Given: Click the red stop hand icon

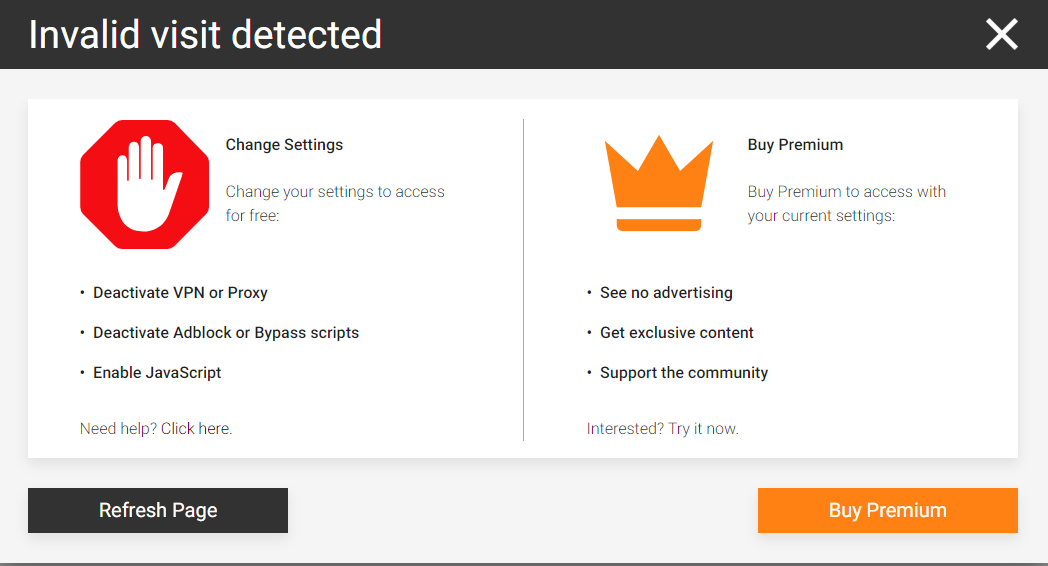Looking at the screenshot, I should click(144, 184).
